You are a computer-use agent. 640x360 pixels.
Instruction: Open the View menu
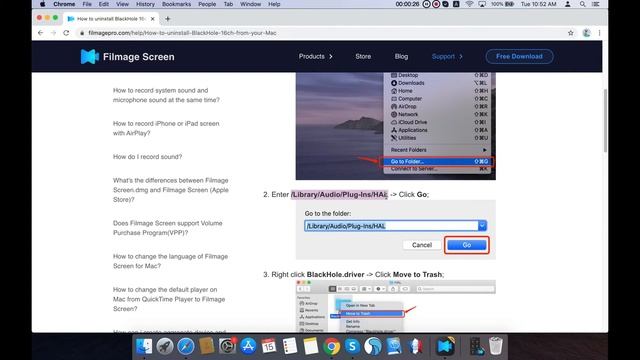tap(122, 4)
